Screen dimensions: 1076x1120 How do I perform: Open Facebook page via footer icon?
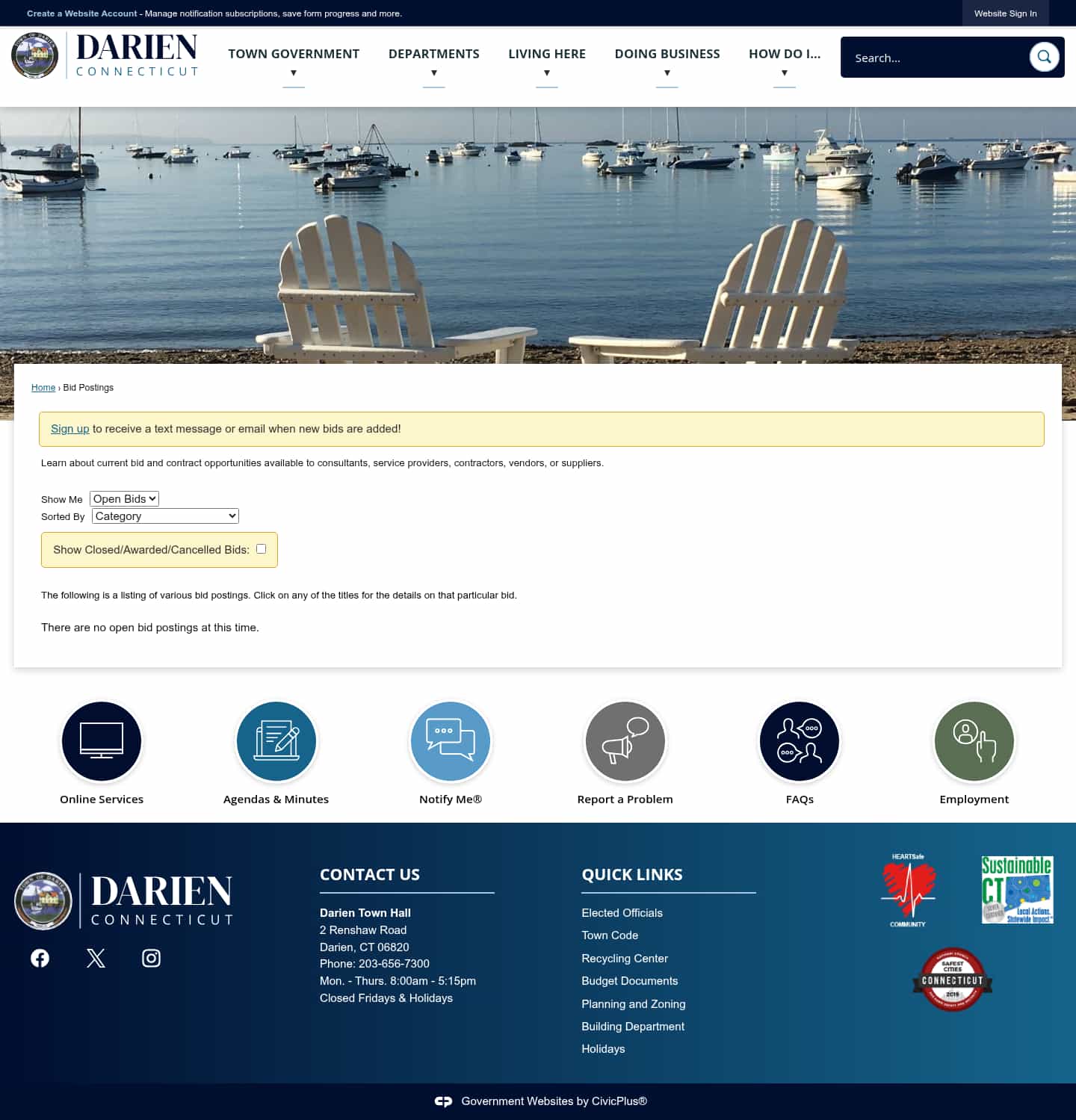pyautogui.click(x=39, y=957)
